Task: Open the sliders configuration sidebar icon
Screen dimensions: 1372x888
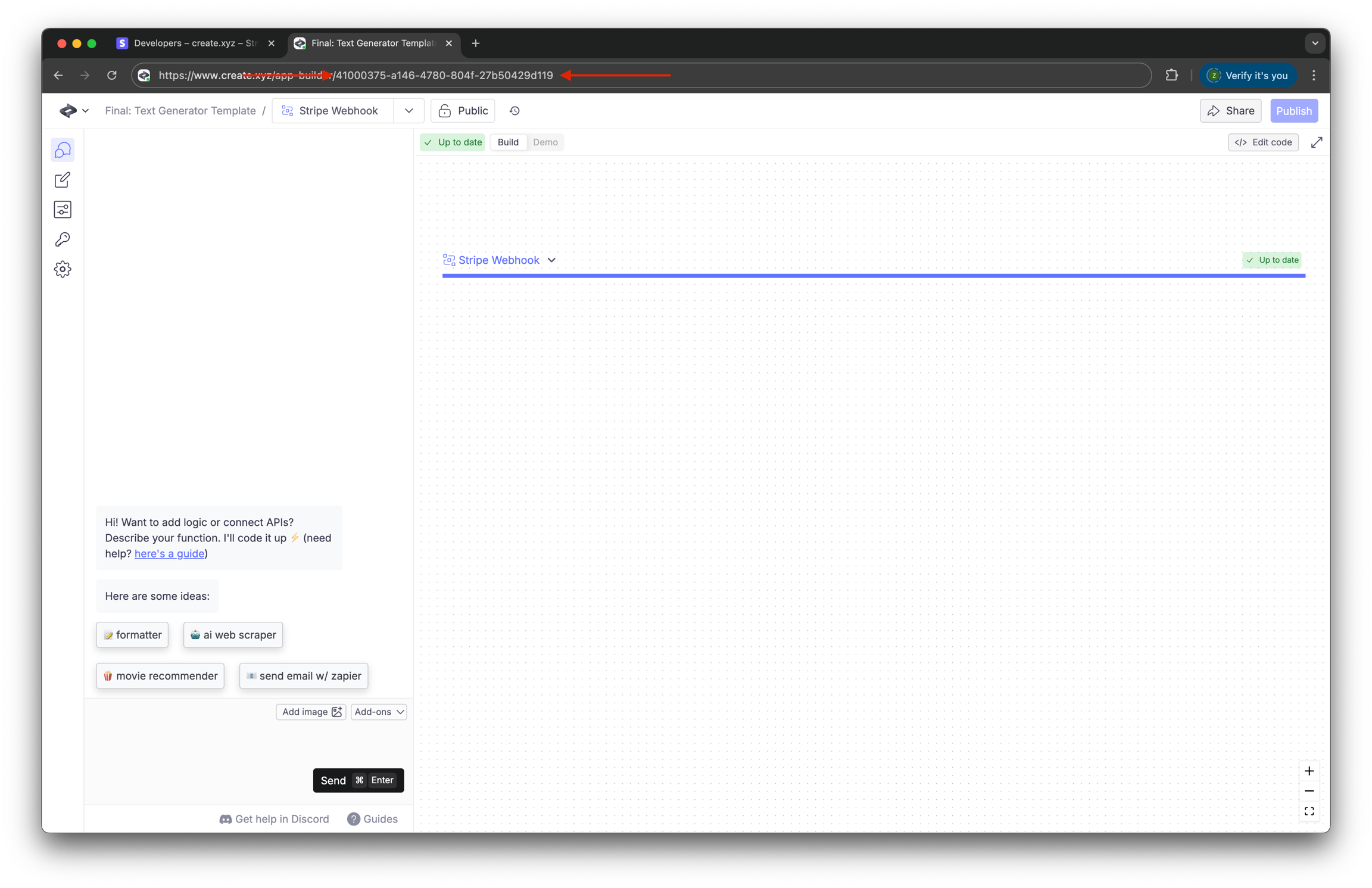Action: point(63,210)
